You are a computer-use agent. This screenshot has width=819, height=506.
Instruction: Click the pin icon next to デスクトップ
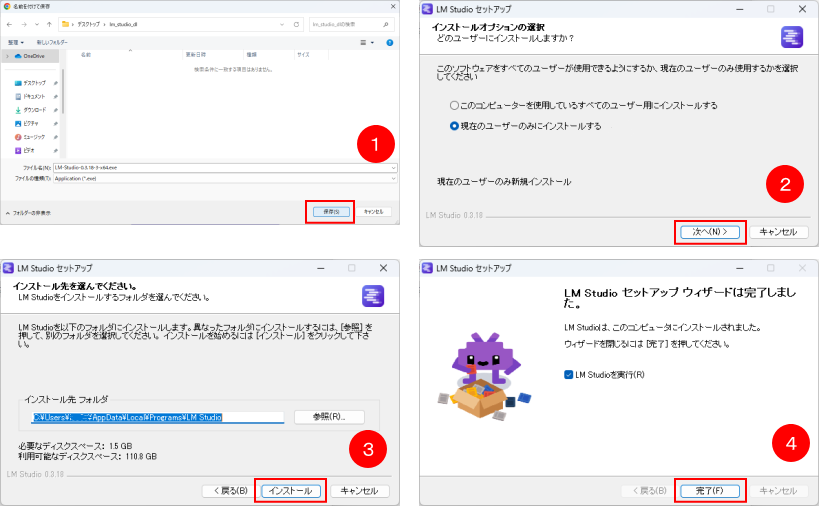55,83
